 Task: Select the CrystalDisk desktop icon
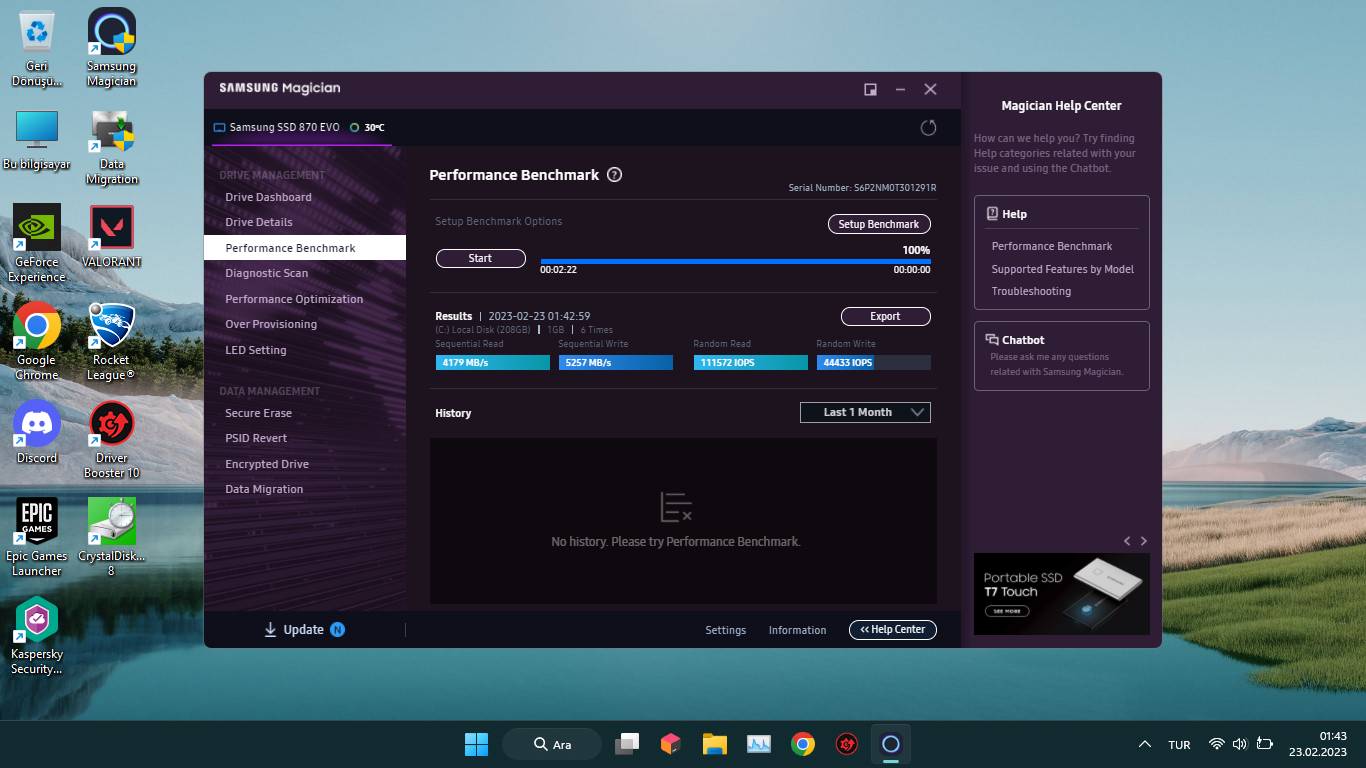pyautogui.click(x=112, y=538)
